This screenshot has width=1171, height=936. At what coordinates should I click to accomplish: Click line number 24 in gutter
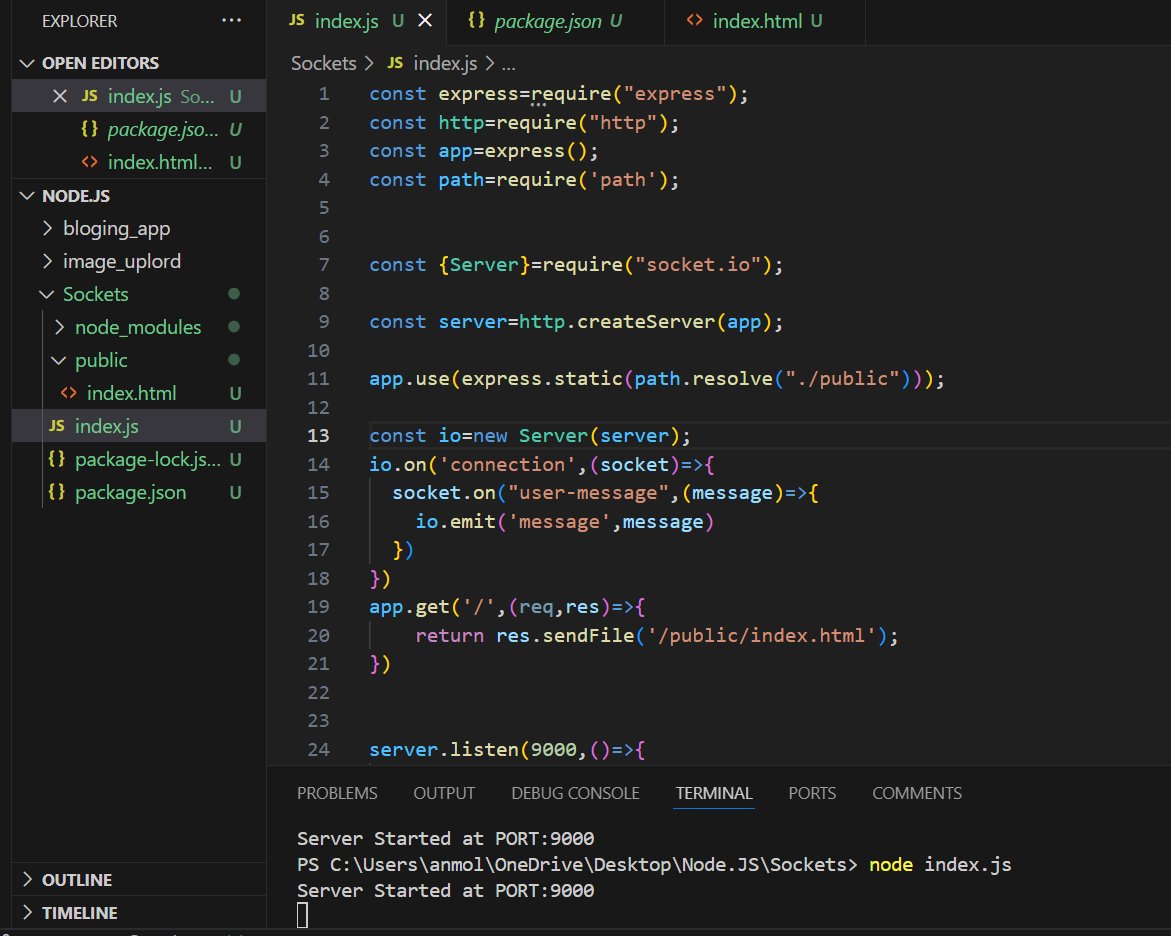click(318, 749)
